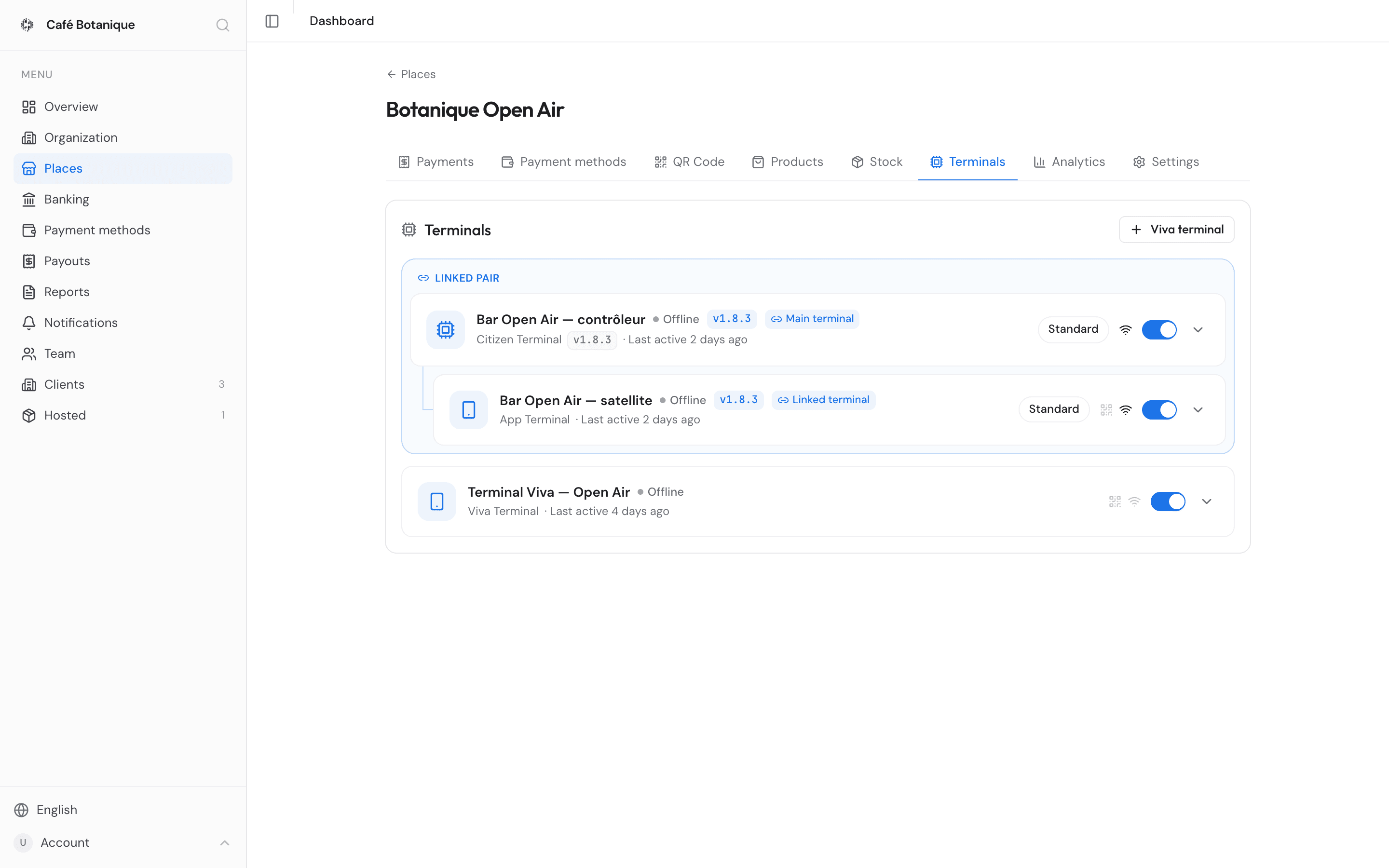Click the Café Botanique logo icon
The height and width of the screenshot is (868, 1389).
pos(27,25)
